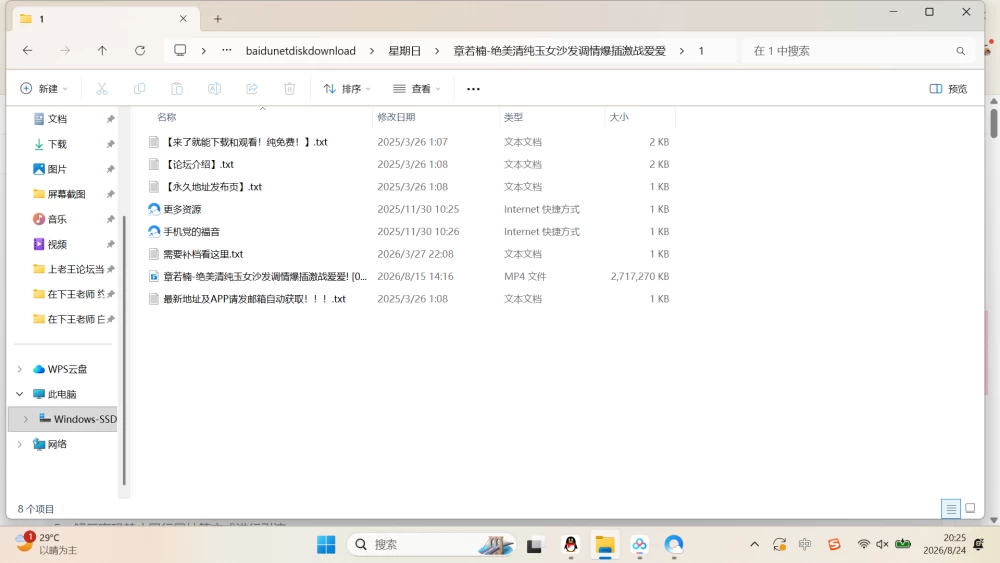
Task: Click the Copy toolbar icon
Action: 139,89
